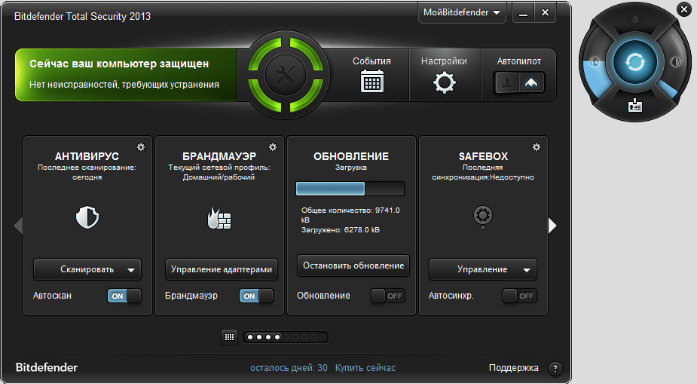Expand the МойBitdefender dropdown
697x384 pixels.
click(461, 12)
